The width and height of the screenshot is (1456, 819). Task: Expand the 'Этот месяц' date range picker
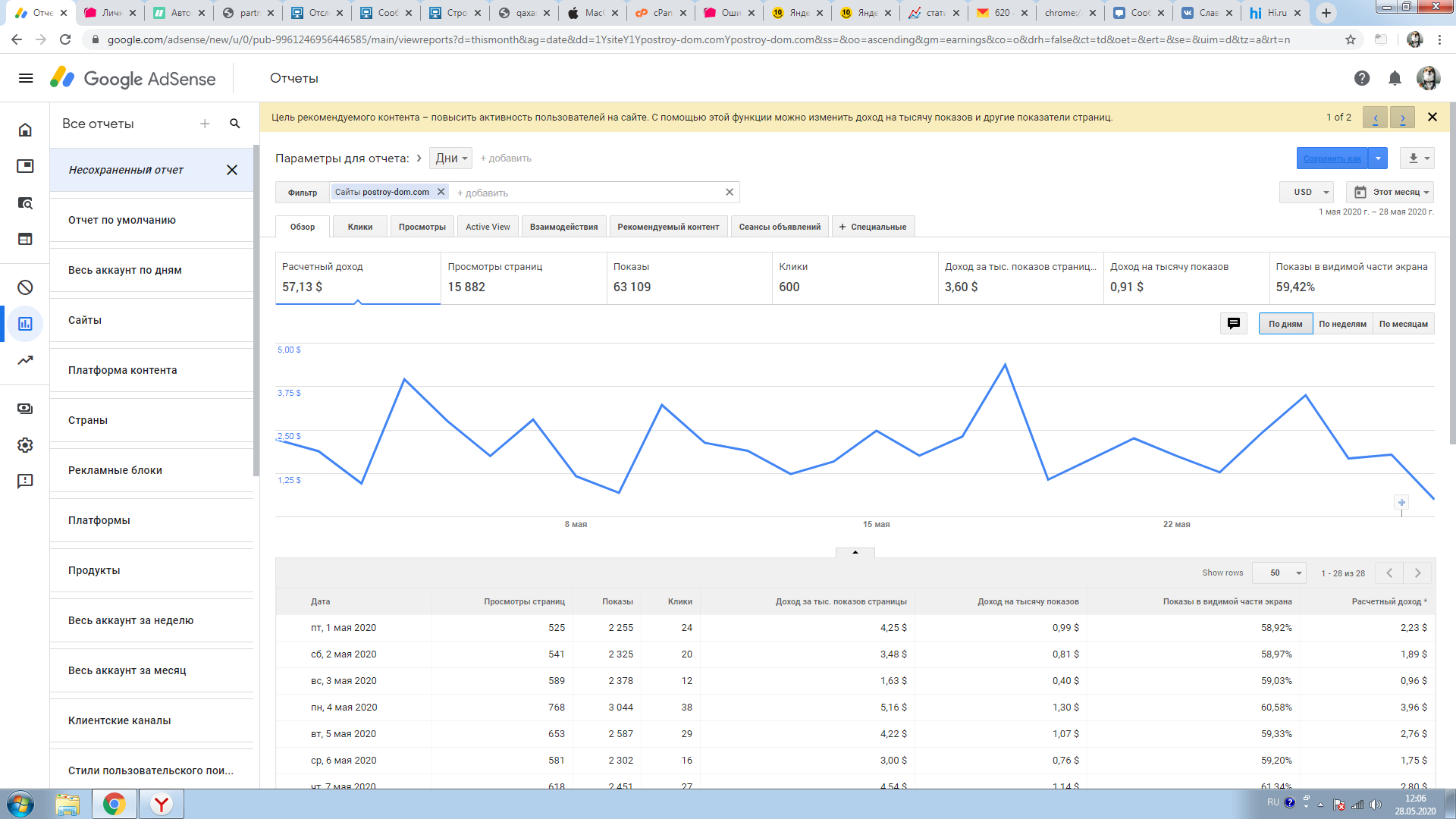tap(1390, 192)
